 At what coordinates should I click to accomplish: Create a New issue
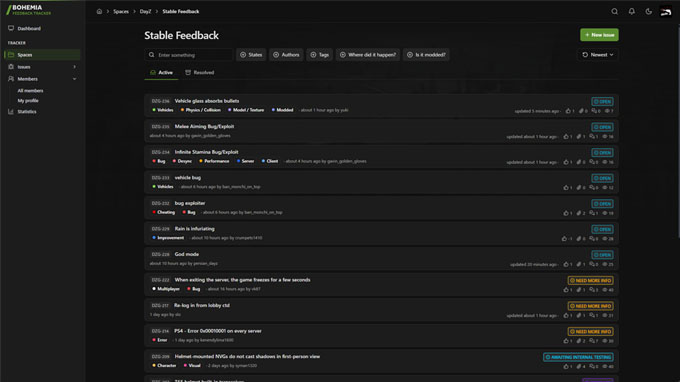[x=599, y=35]
